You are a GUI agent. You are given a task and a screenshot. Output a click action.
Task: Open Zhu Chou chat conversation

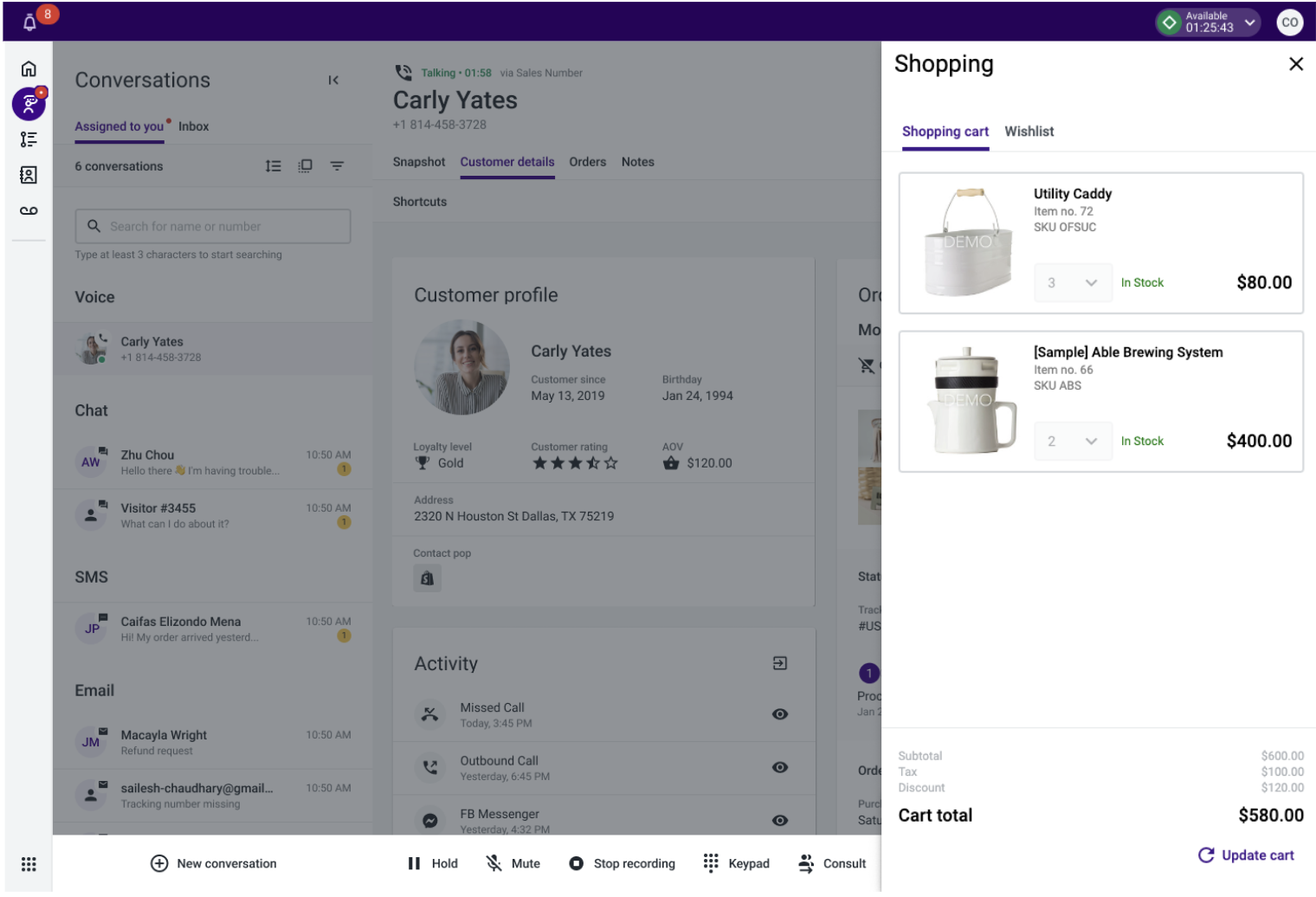point(213,462)
